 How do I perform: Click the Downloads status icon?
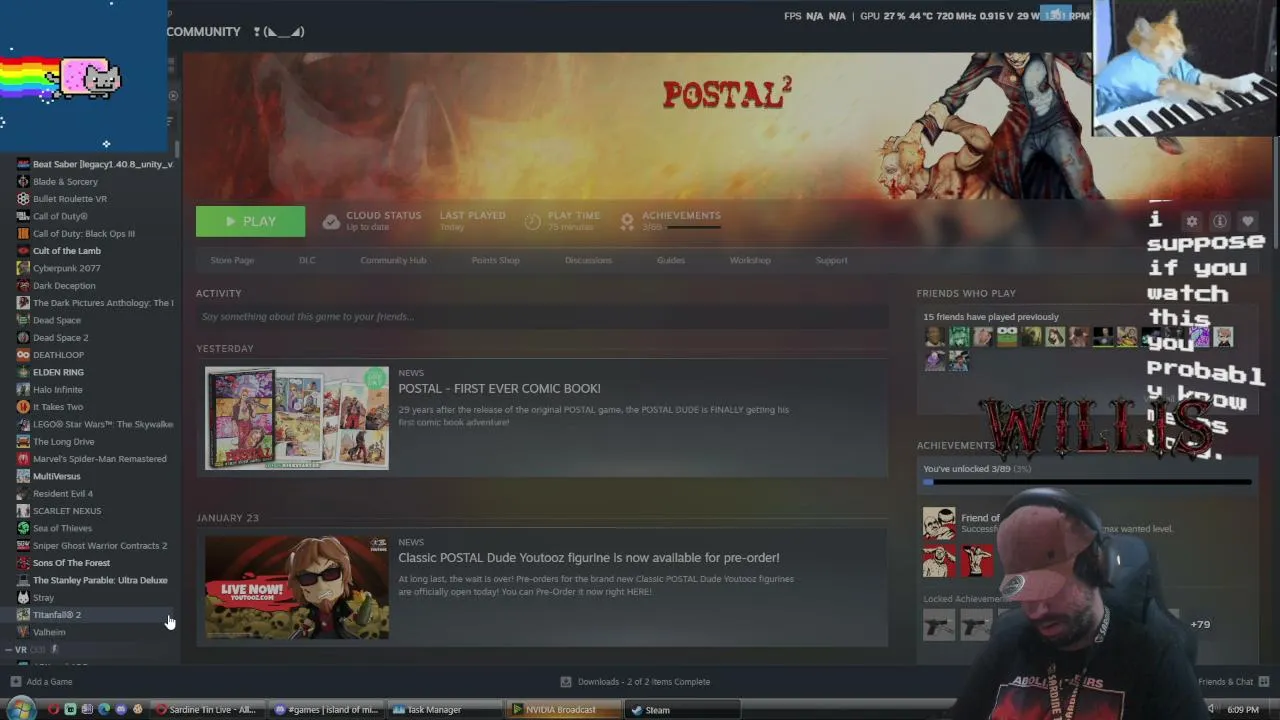[x=566, y=682]
